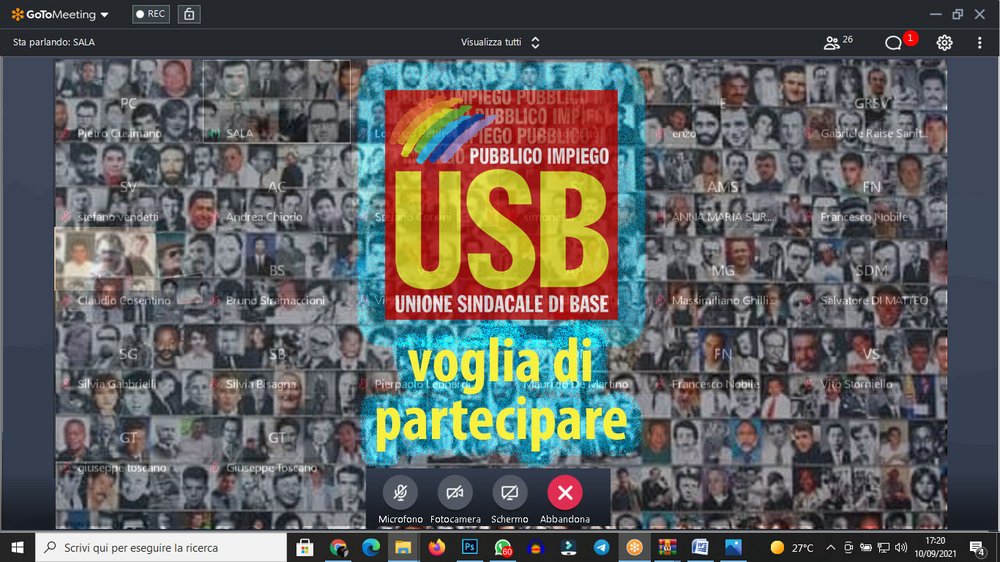Click the Salvatore DI MATTEO participant name

(874, 300)
